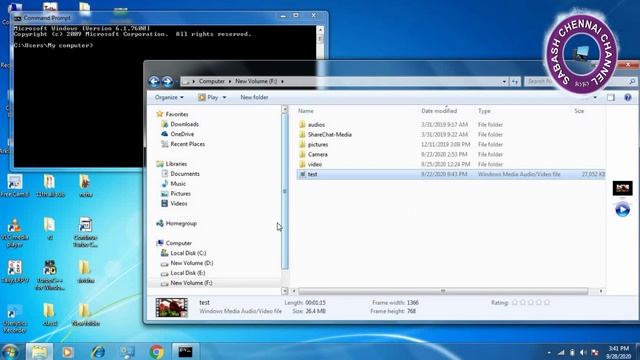Viewport: 640px width, 360px height.
Task: Toggle the preview pane button in toolbar
Action: [611, 97]
